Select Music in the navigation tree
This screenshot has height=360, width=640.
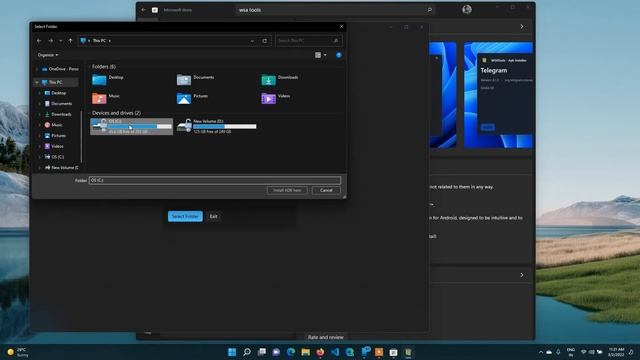tap(53, 125)
